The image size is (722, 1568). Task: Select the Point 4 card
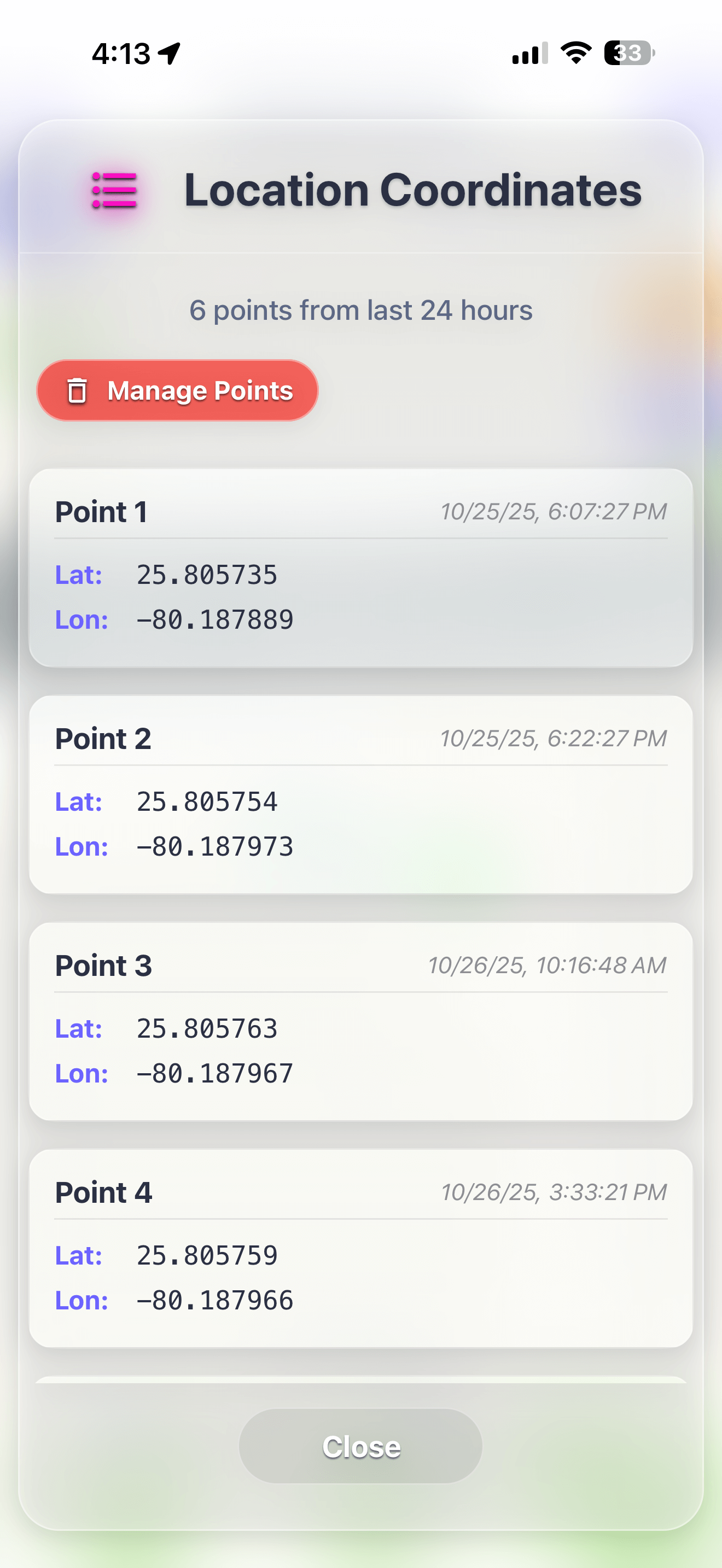[x=360, y=1248]
